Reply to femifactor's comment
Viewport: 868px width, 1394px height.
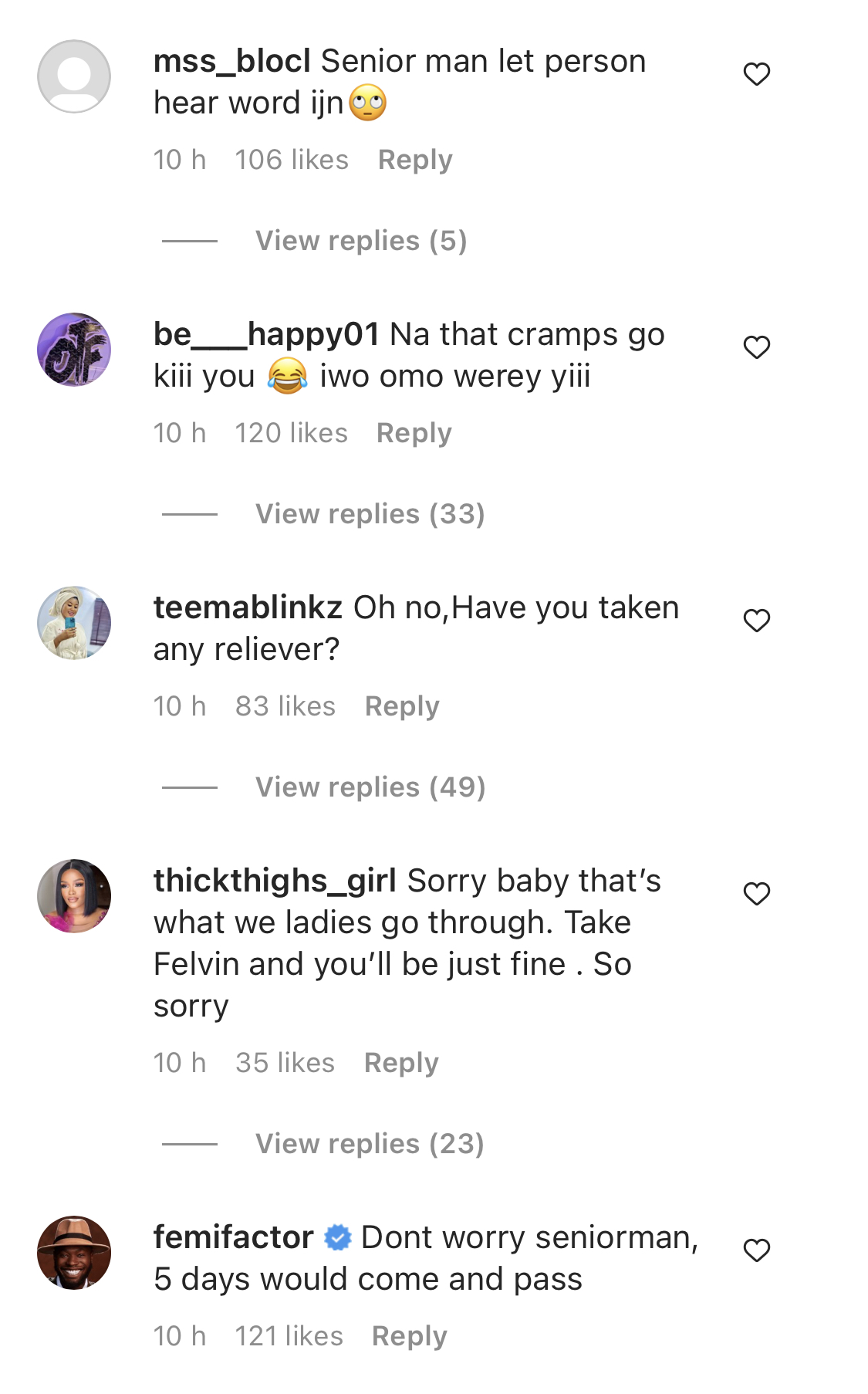[x=409, y=1337]
